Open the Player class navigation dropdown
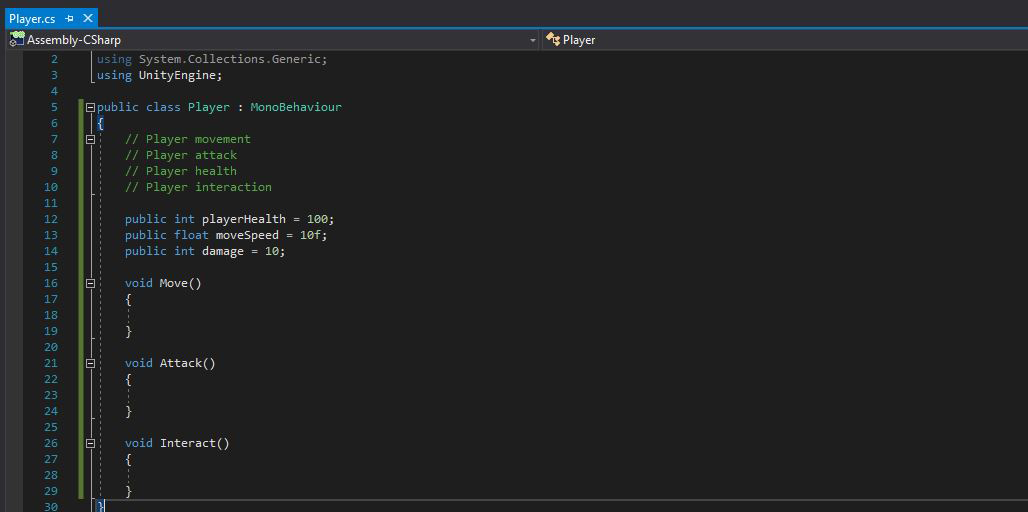The width and height of the screenshot is (1028, 512). coord(784,40)
